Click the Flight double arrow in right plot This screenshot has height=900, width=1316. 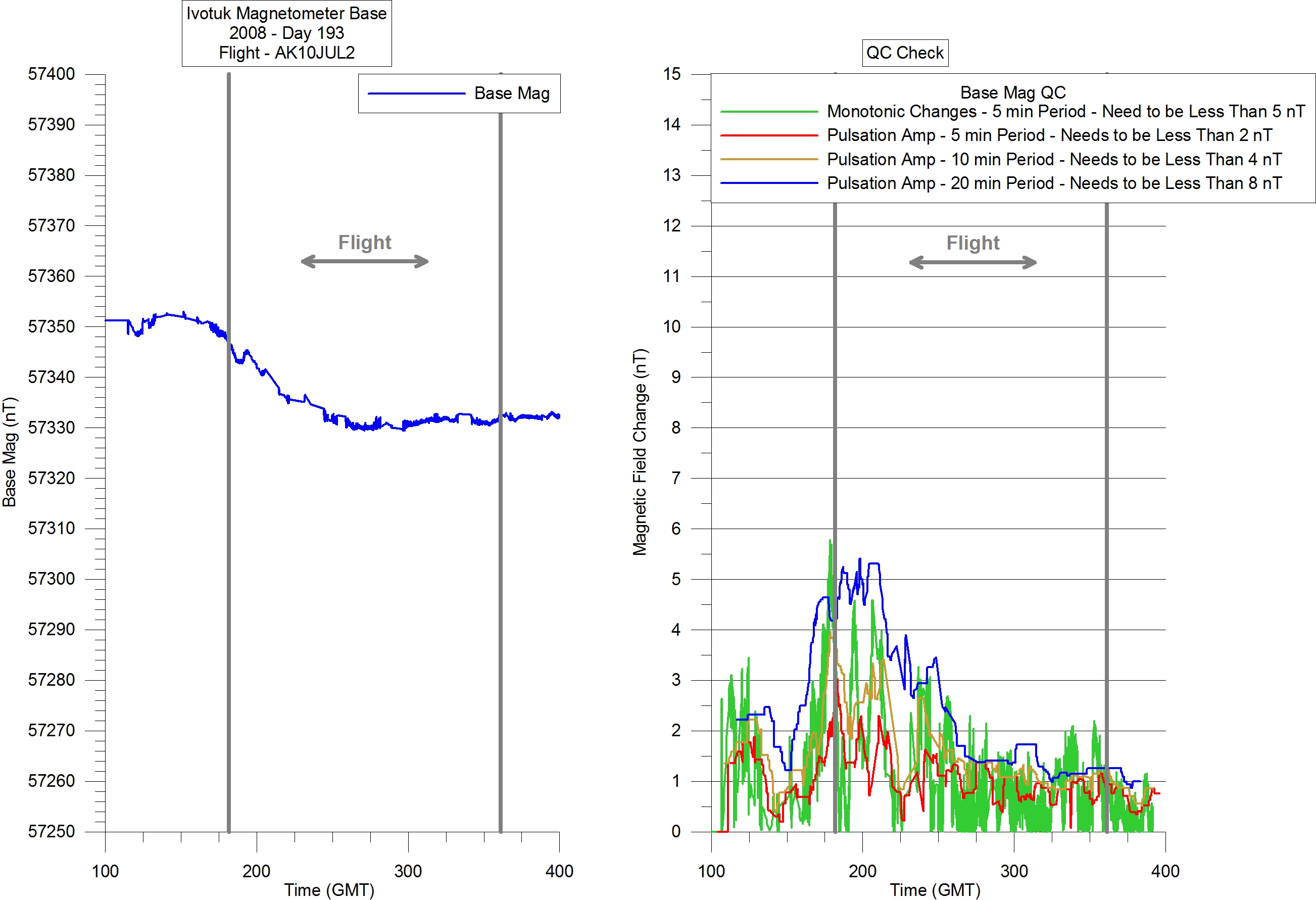(x=972, y=262)
